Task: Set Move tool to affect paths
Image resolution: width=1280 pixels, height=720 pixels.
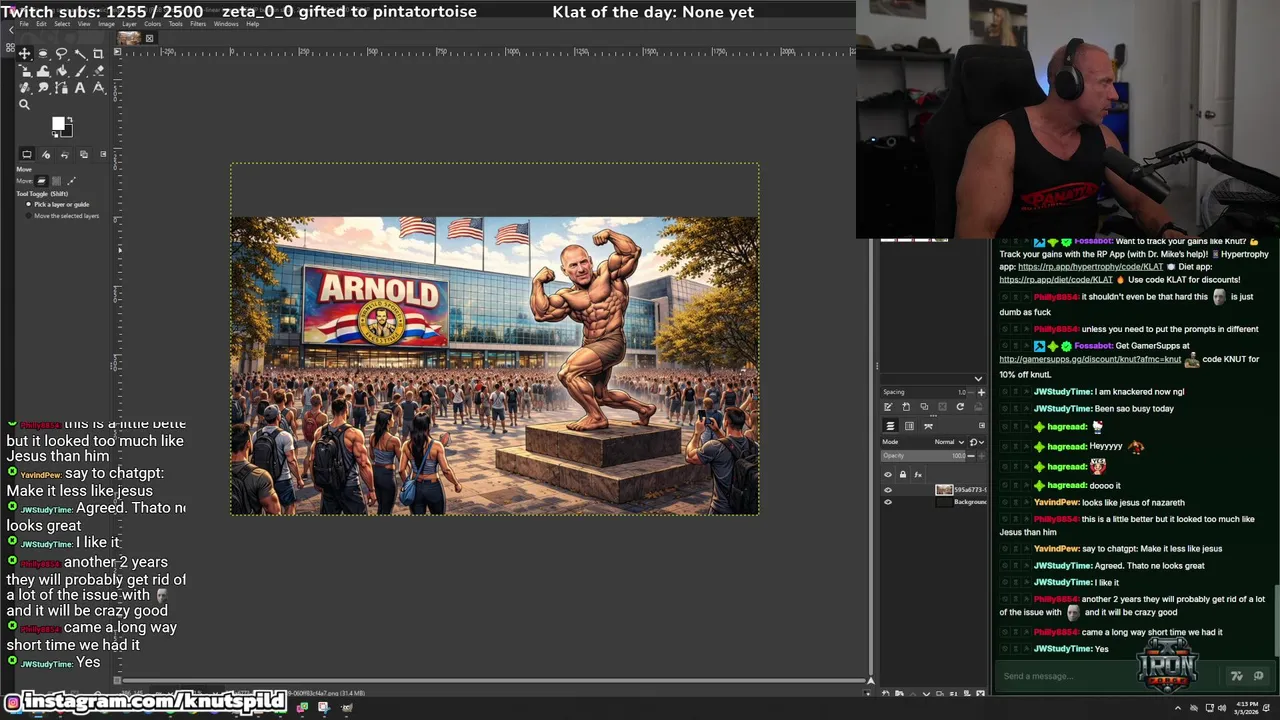Action: pos(71,181)
